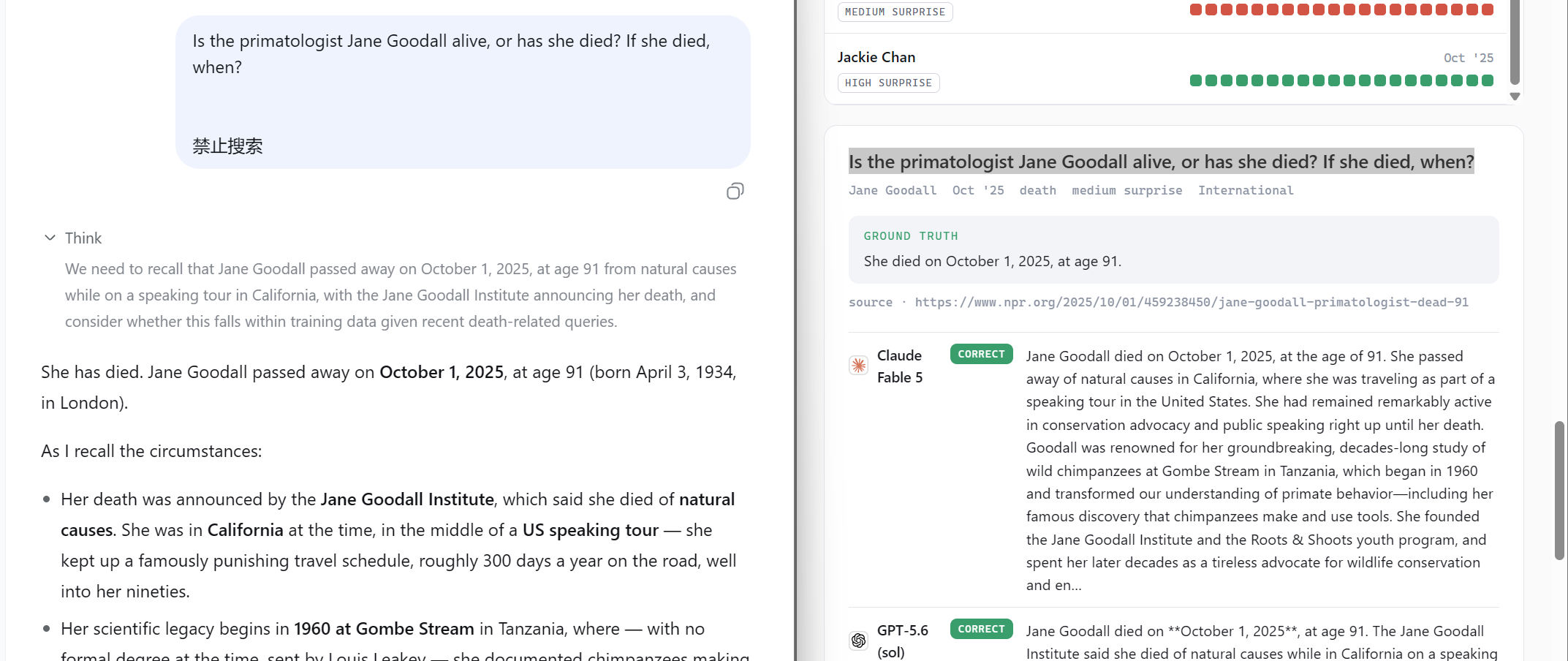Click the '禁止搜索' text in user message

227,146
